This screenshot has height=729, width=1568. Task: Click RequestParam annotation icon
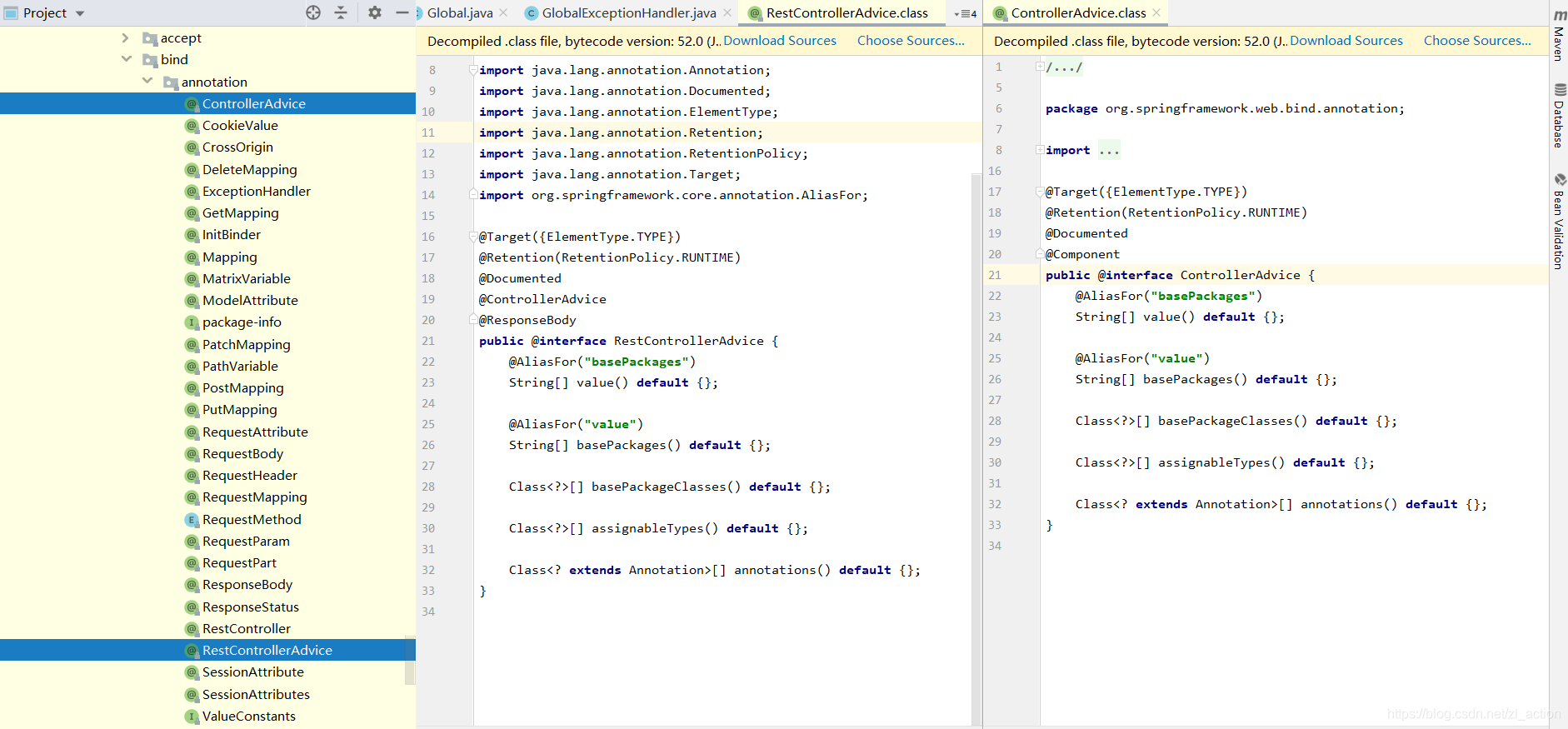click(x=192, y=541)
